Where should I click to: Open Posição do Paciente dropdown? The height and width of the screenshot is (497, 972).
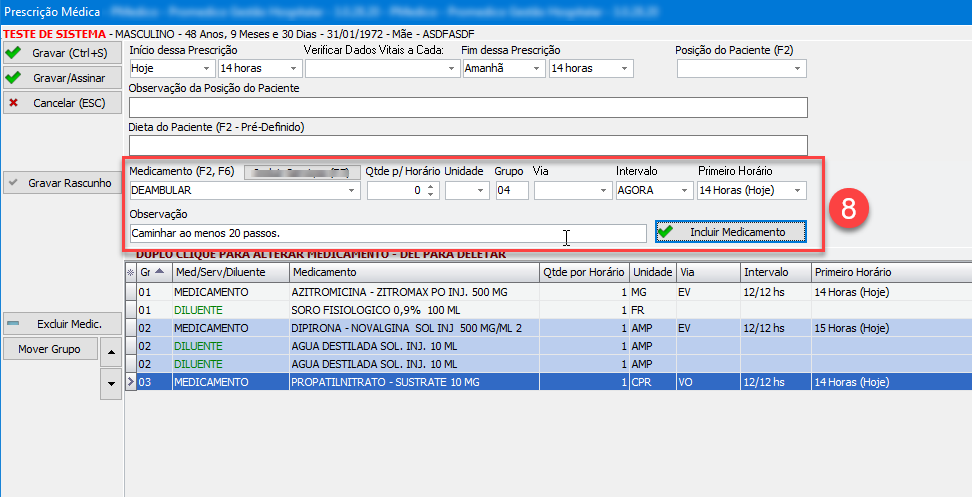pyautogui.click(x=798, y=68)
